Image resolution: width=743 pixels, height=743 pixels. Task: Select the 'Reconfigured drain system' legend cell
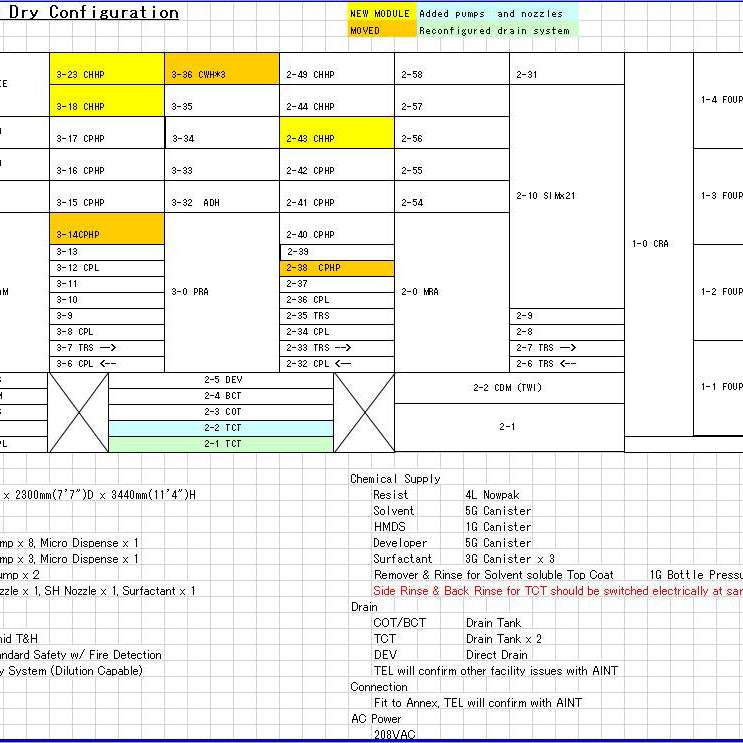(x=494, y=30)
